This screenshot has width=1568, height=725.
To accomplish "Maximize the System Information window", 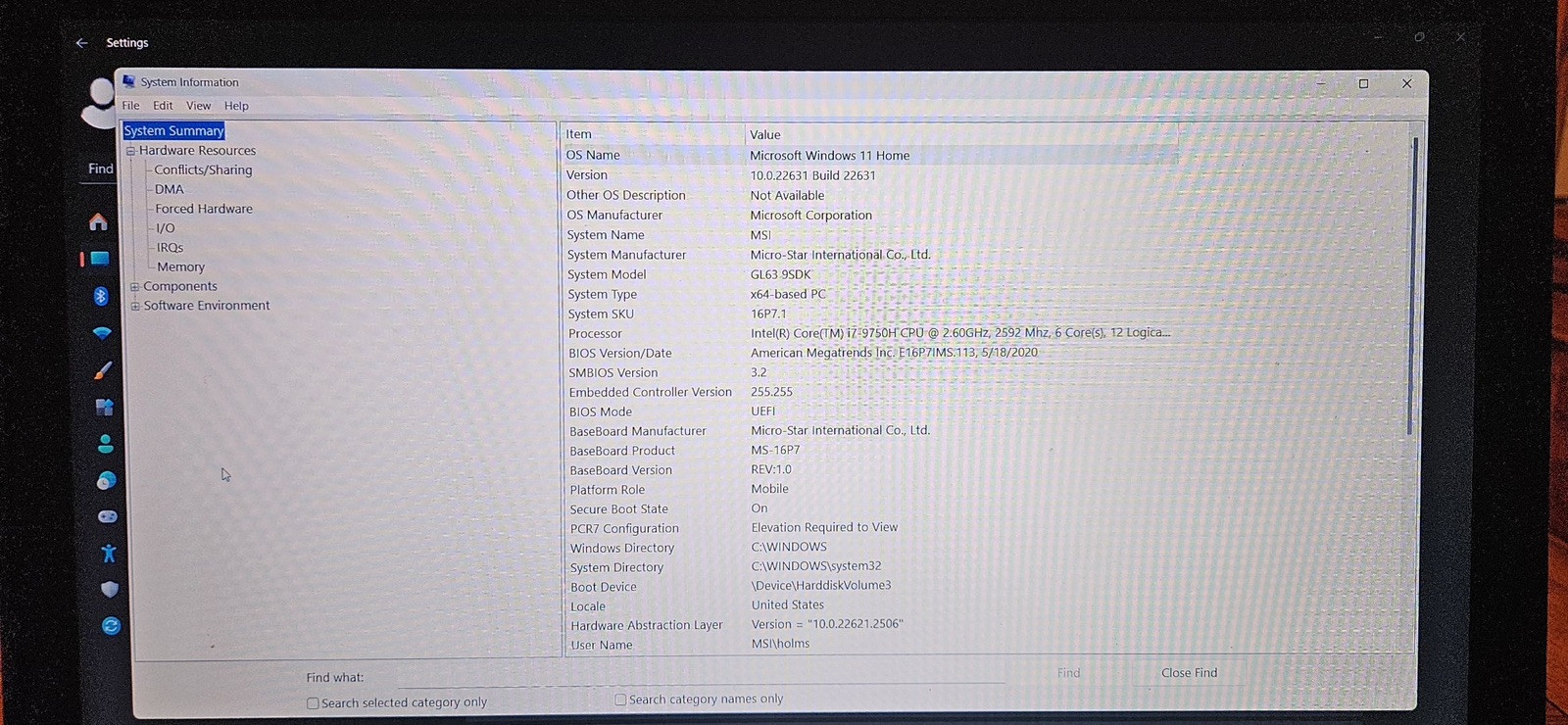I will 1363,84.
